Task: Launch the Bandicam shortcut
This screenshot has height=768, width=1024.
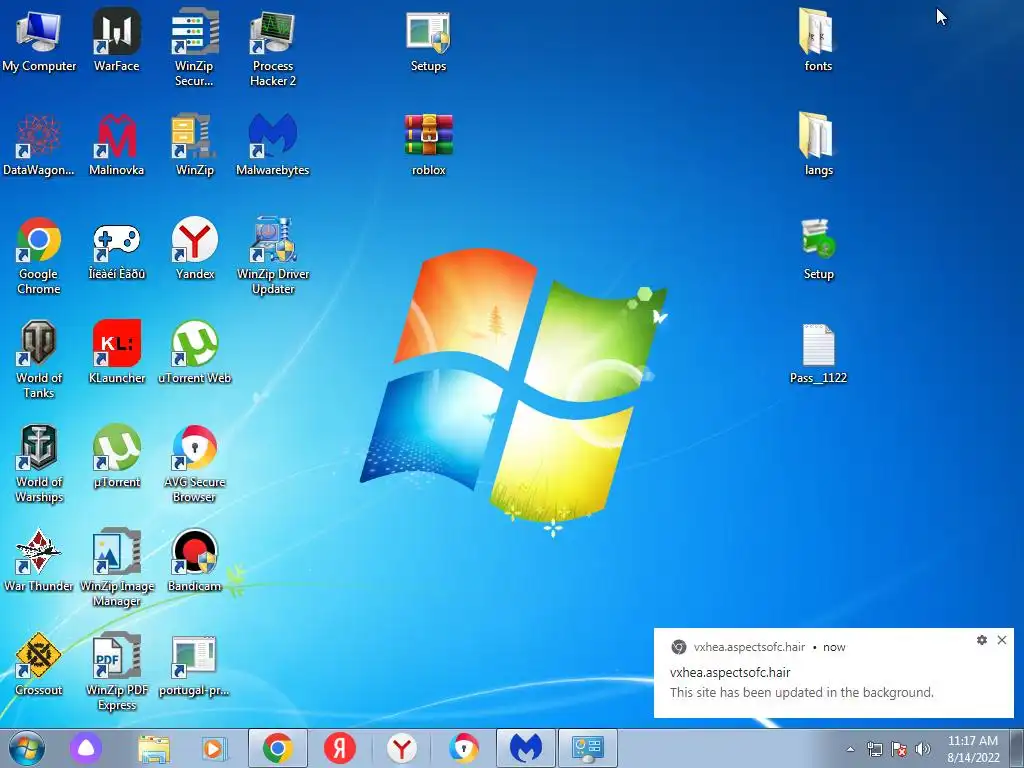Action: click(194, 560)
